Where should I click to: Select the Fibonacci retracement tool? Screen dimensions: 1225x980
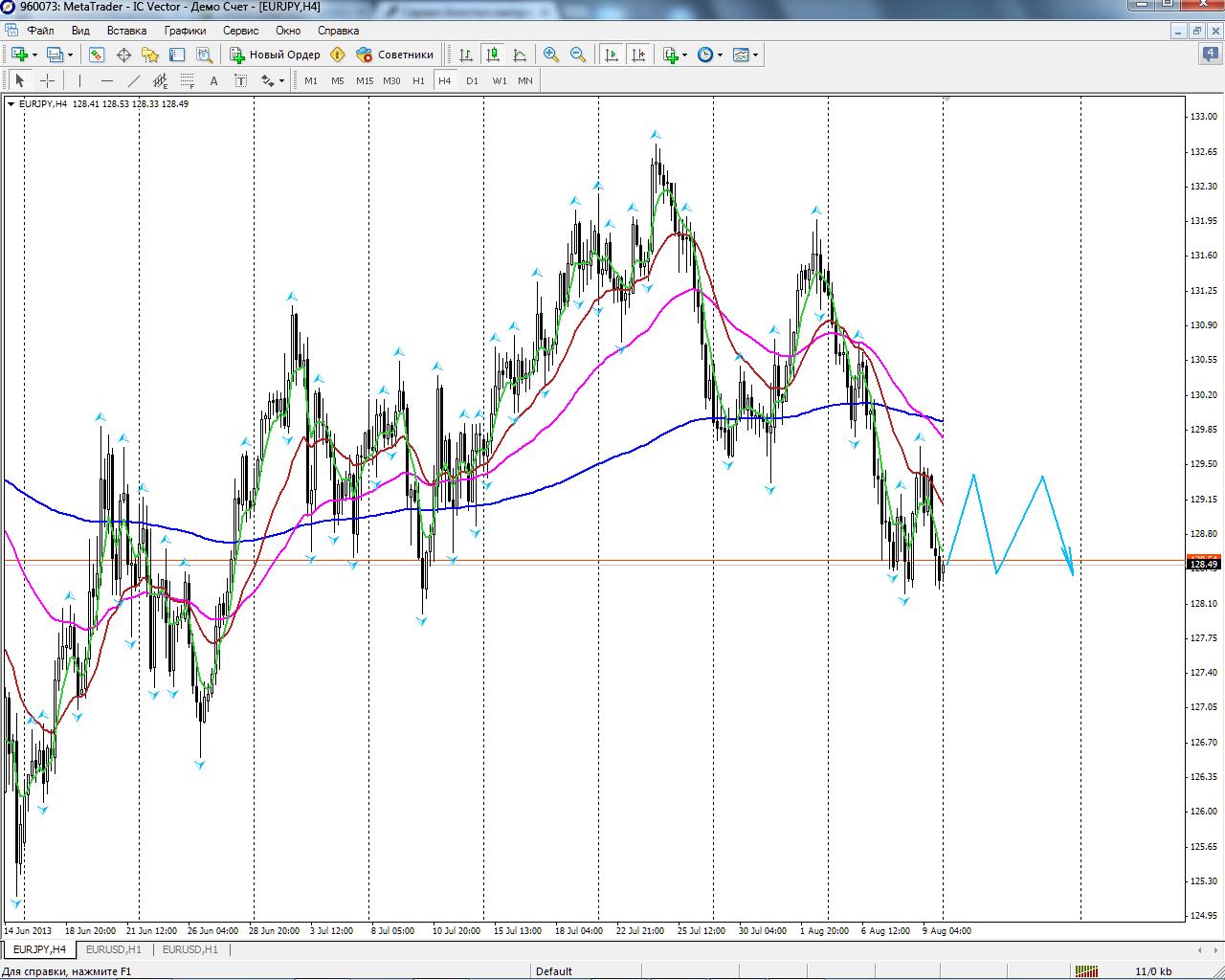[188, 81]
